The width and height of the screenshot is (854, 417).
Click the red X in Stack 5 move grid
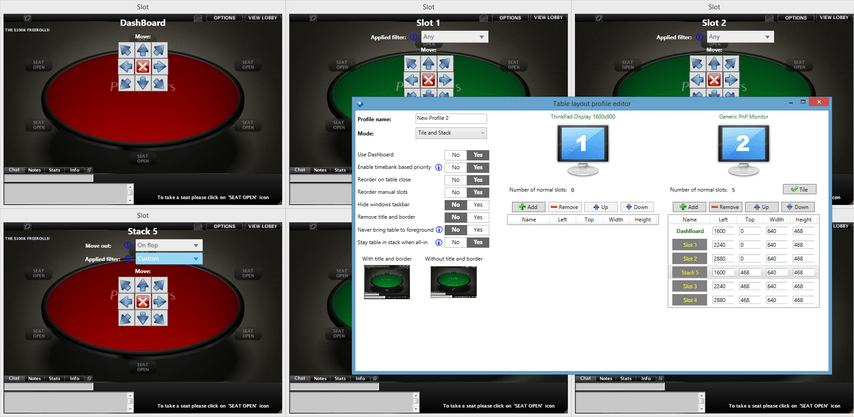pyautogui.click(x=142, y=302)
